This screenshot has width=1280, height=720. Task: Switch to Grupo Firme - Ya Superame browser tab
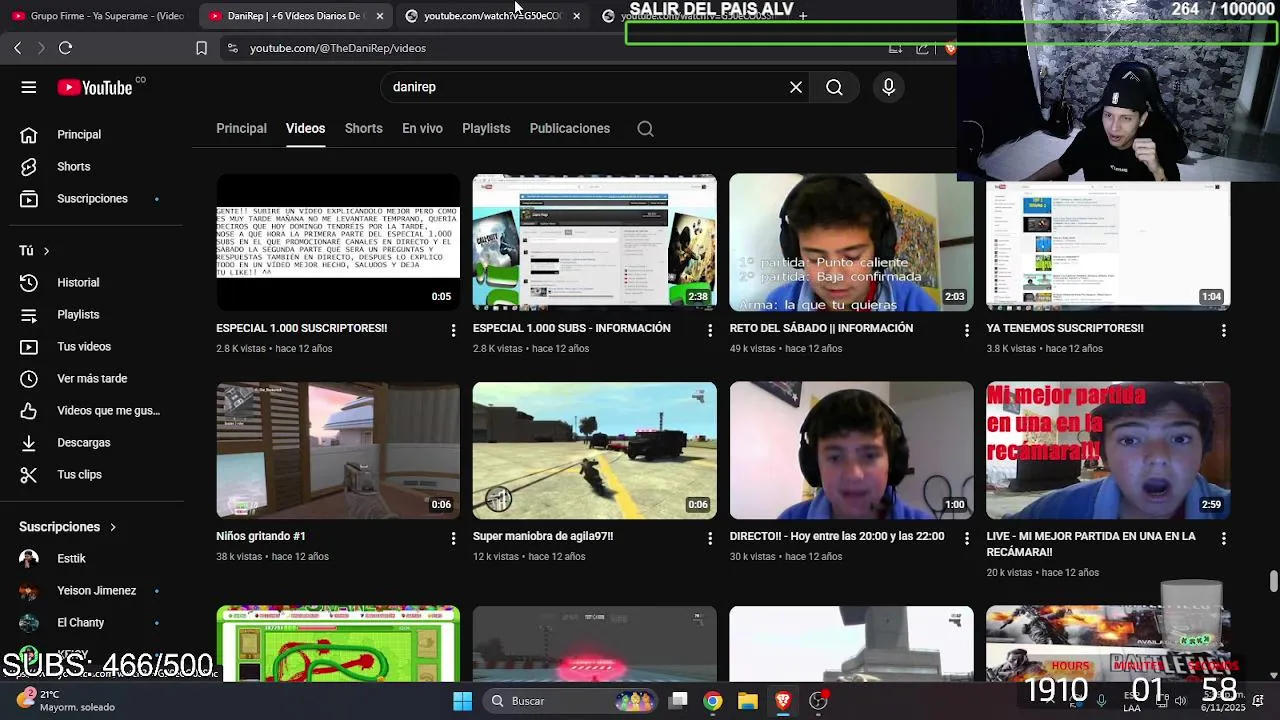click(x=98, y=16)
